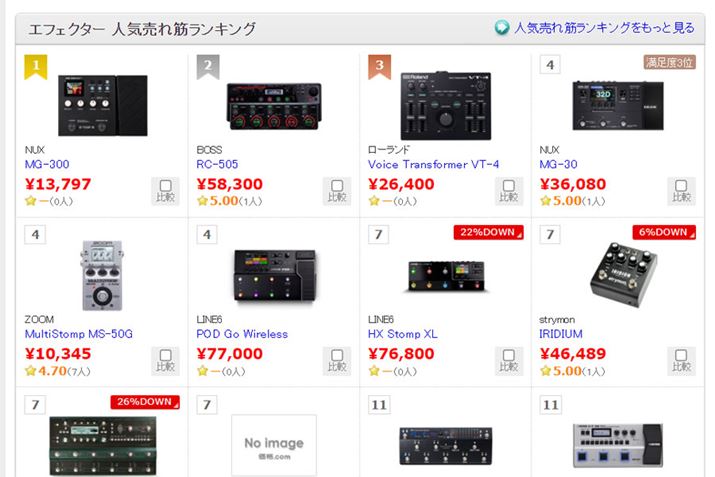The image size is (715, 477).
Task: Open the MultiStomp MS-50G link
Action: click(x=78, y=334)
